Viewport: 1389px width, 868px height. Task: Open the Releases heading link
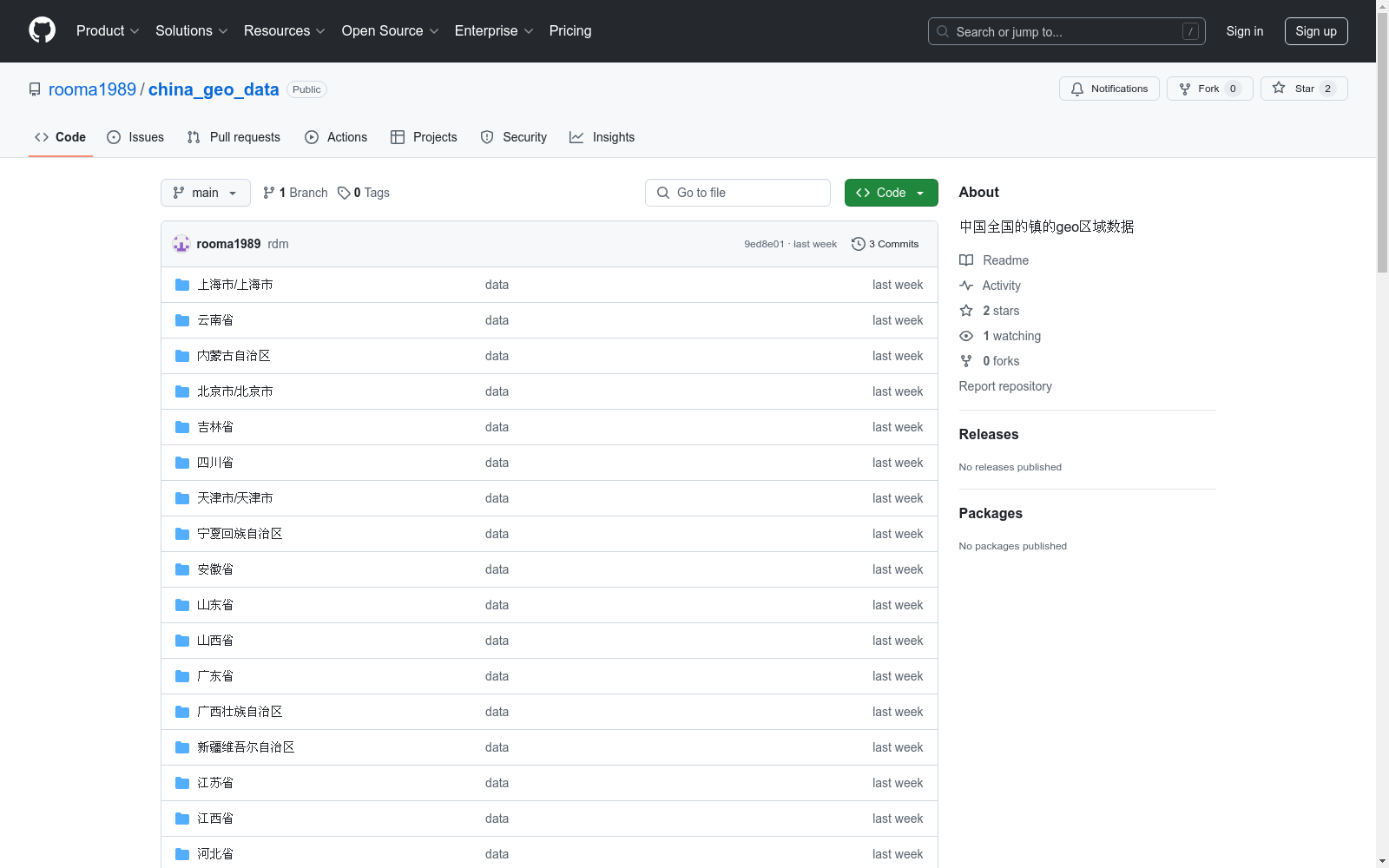989,434
